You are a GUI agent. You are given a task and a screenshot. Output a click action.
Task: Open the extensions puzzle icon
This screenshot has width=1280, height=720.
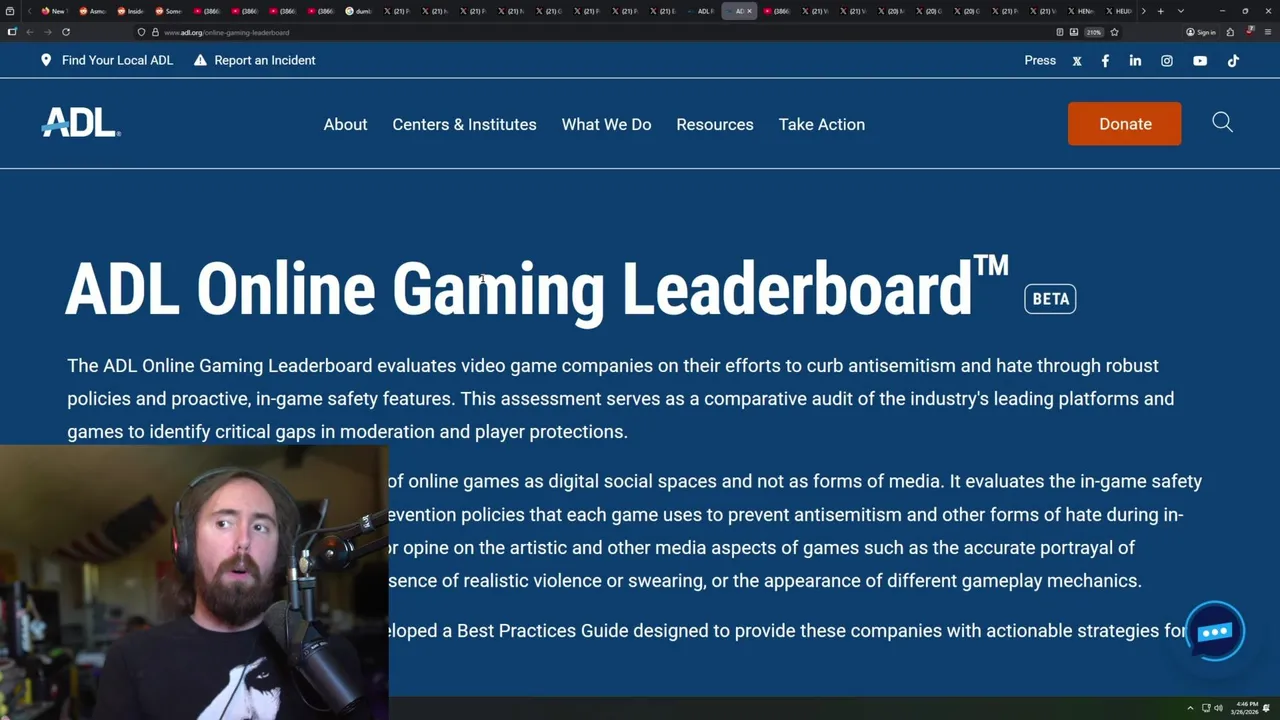pos(1230,32)
